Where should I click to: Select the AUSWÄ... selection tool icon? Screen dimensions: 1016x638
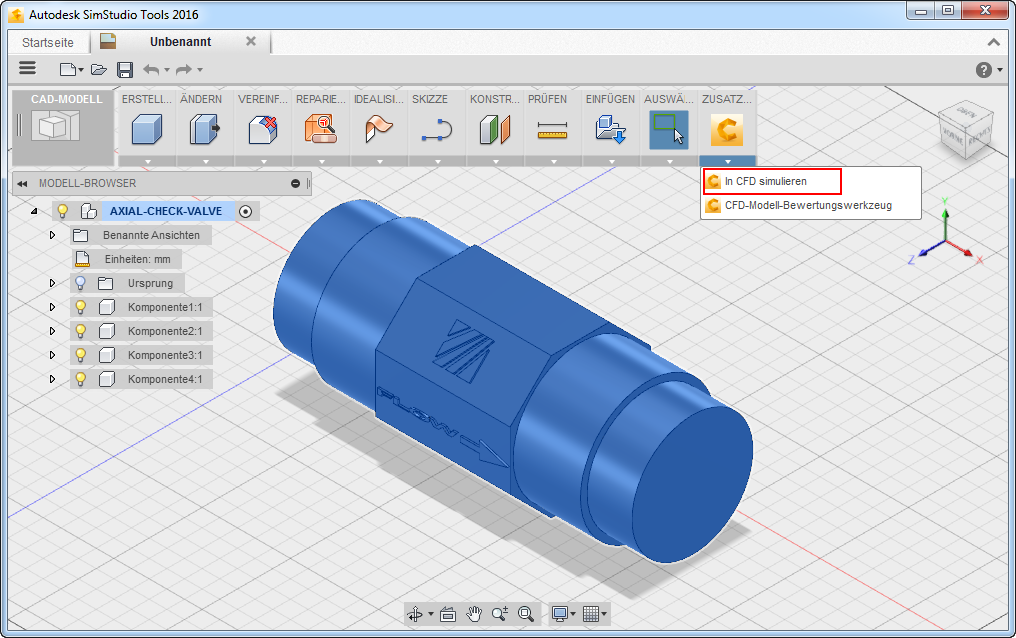tap(669, 130)
